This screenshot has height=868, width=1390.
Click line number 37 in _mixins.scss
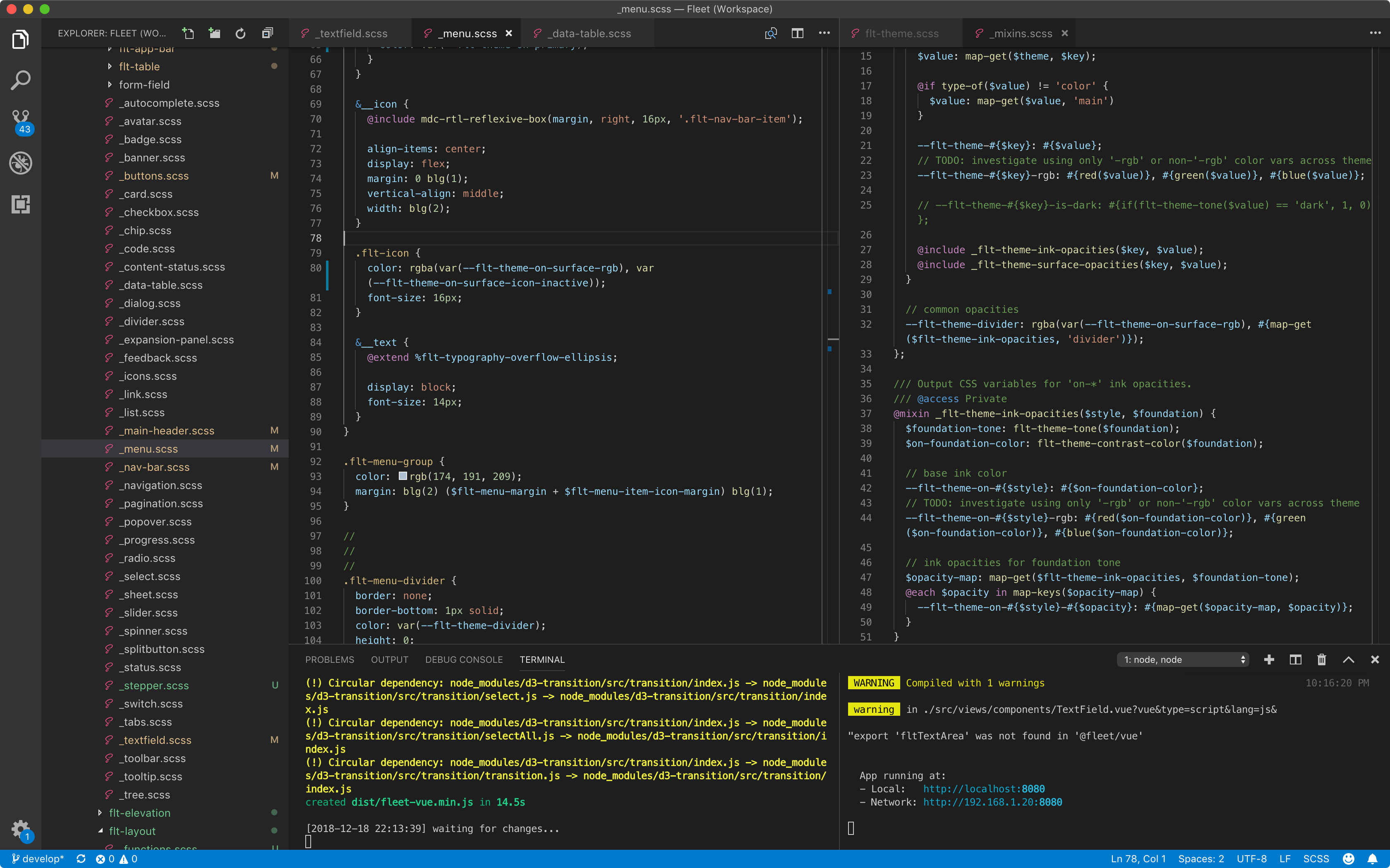865,413
